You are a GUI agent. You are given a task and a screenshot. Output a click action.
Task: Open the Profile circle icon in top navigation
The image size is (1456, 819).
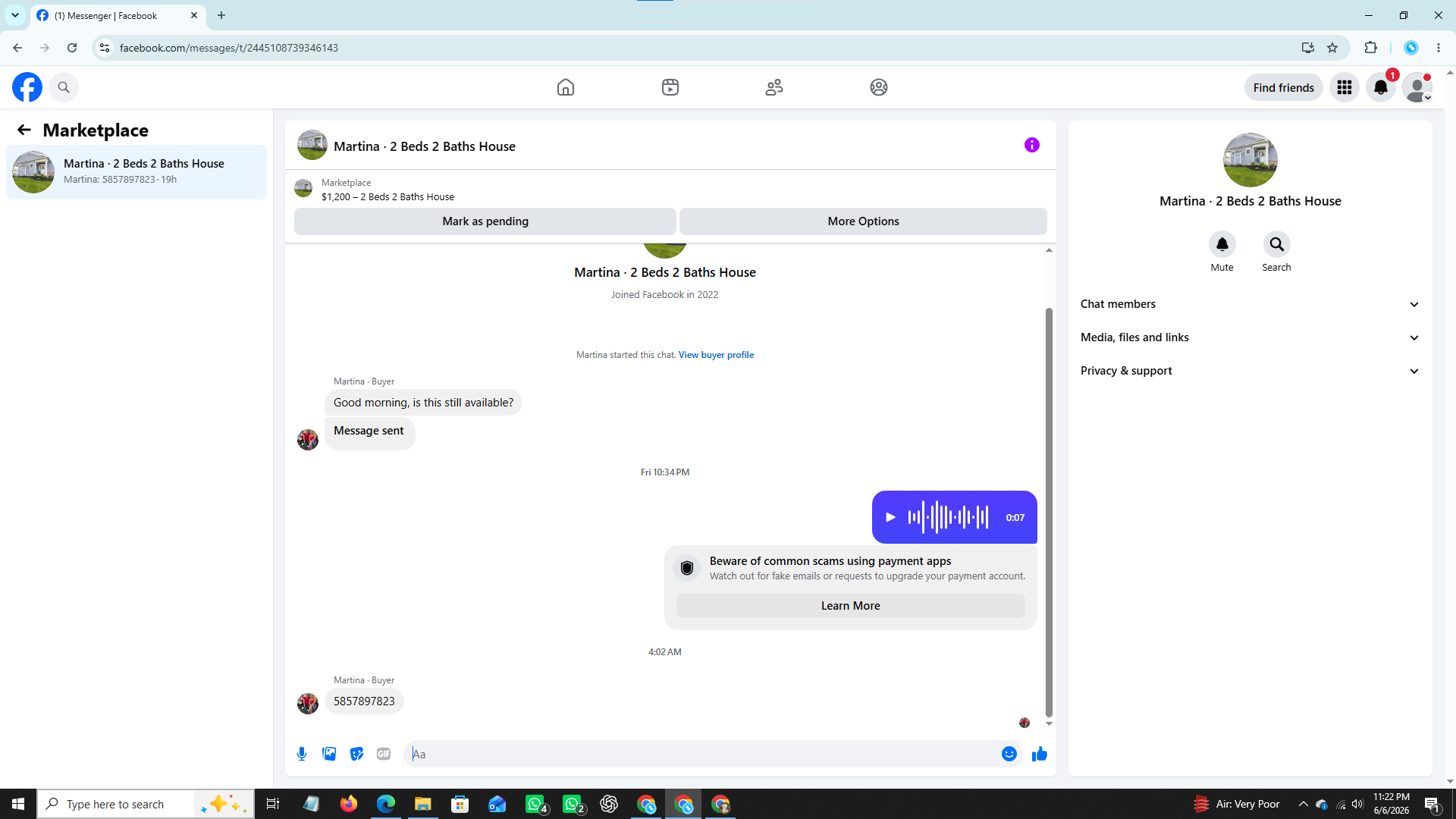pos(879,87)
